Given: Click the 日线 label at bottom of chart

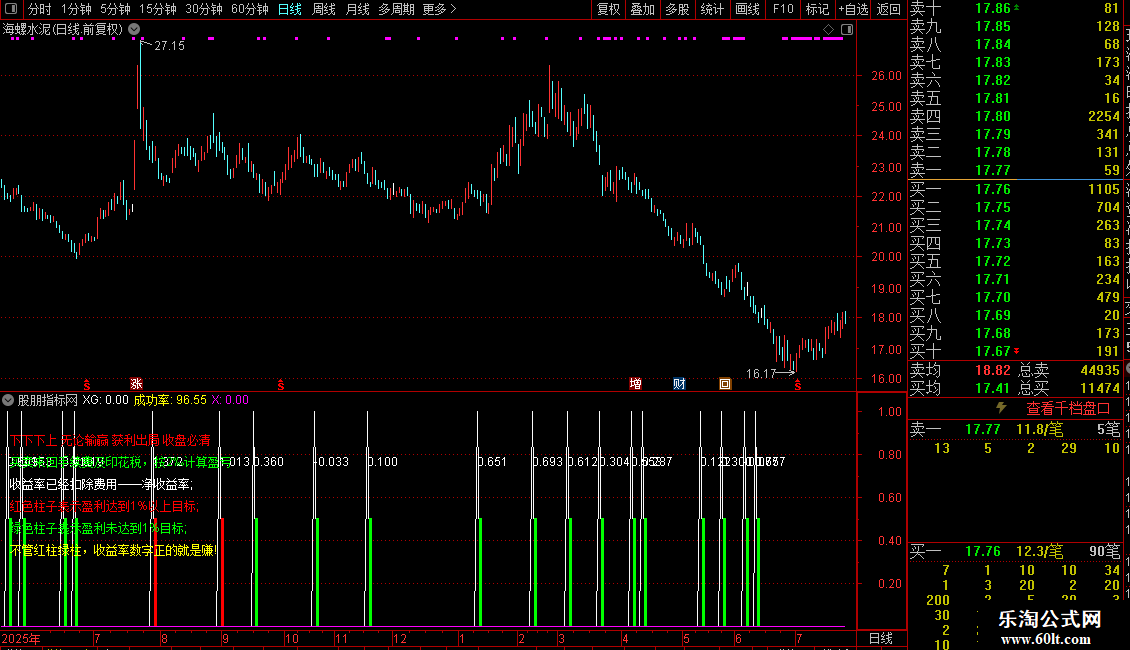Looking at the screenshot, I should (881, 638).
